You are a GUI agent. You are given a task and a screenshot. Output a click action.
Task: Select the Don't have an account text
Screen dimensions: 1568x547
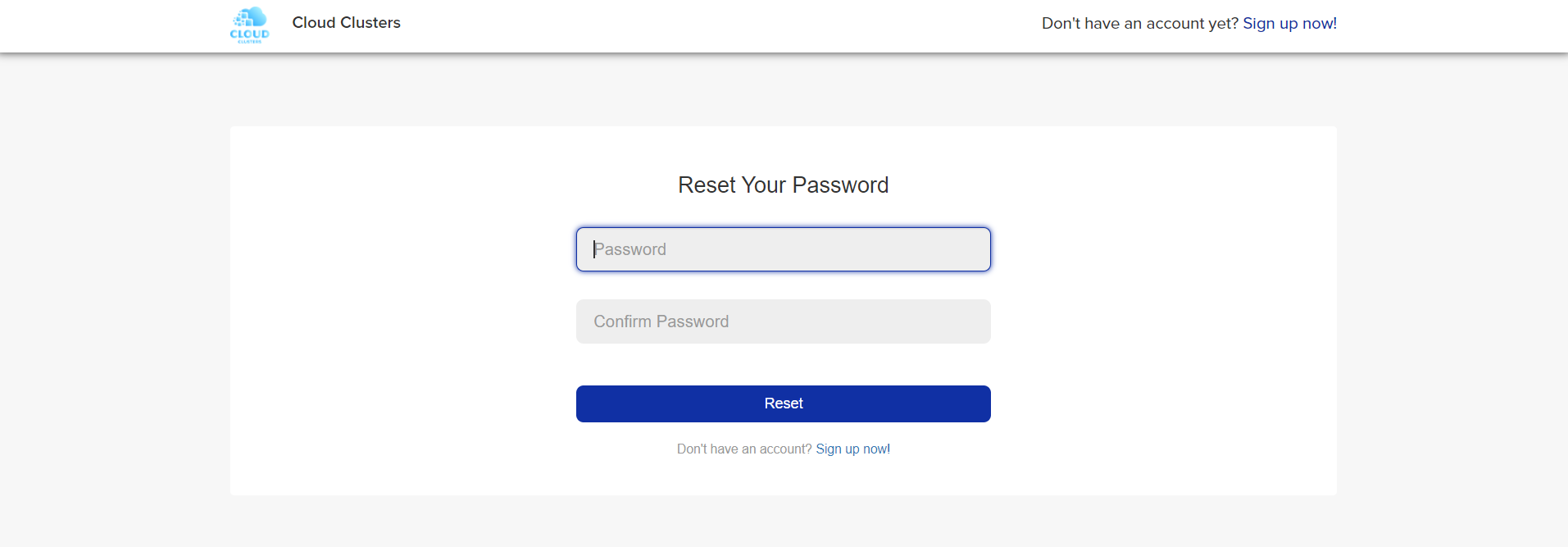click(x=744, y=449)
